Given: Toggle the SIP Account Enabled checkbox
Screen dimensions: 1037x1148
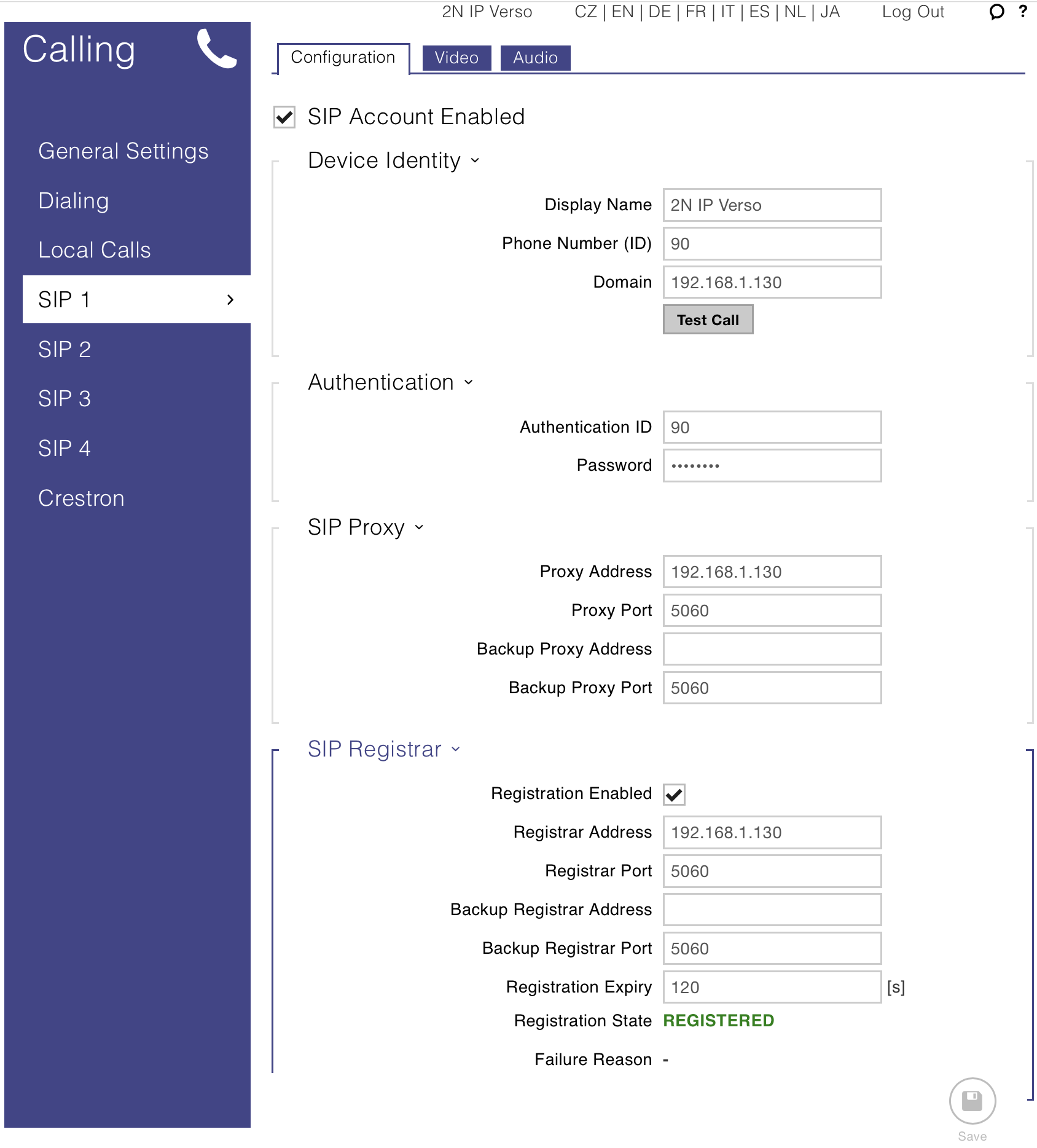Looking at the screenshot, I should 284,117.
